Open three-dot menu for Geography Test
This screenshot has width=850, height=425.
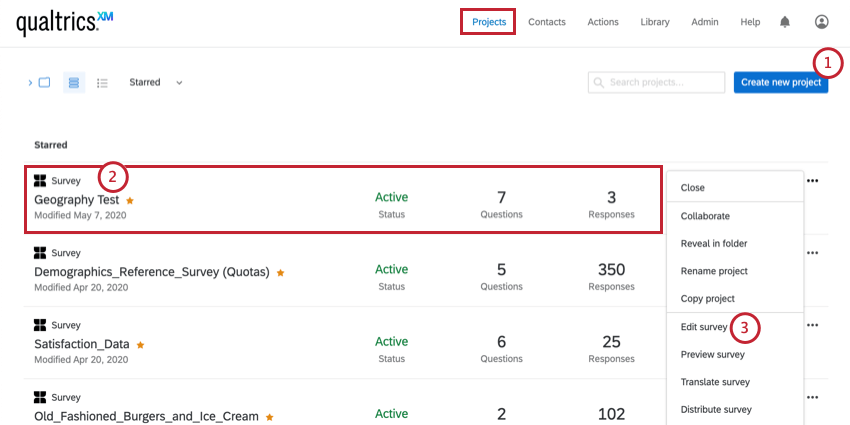point(812,181)
